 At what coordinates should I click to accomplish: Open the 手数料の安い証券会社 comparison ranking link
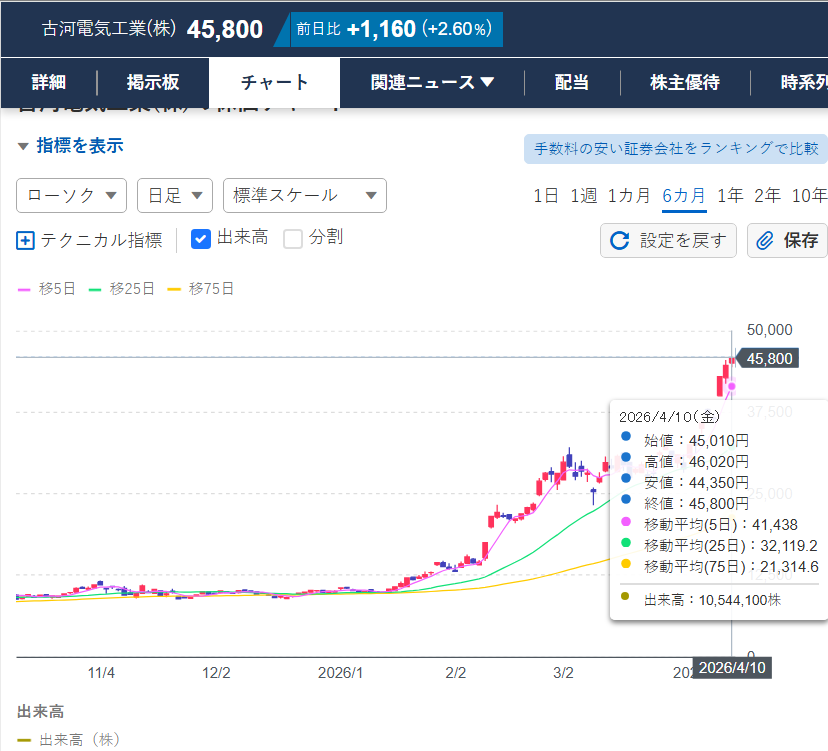coord(674,147)
